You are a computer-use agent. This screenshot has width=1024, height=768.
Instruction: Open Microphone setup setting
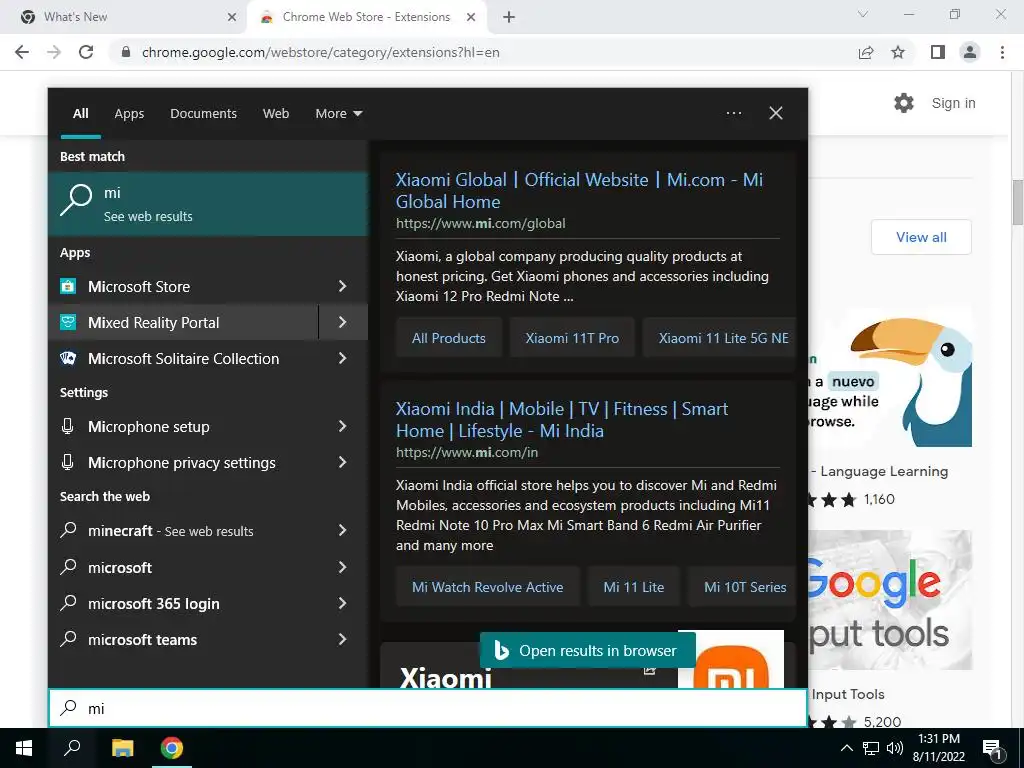(183, 426)
